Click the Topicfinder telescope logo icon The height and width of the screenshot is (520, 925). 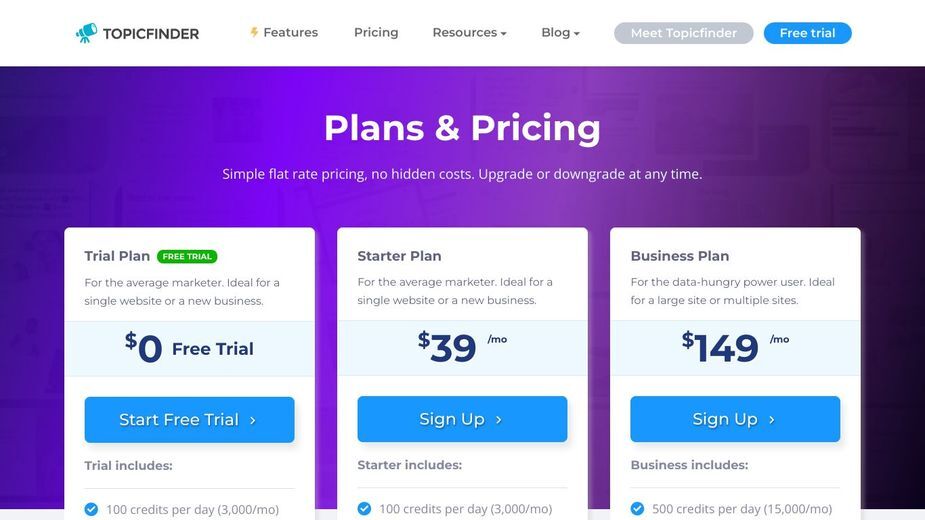point(86,33)
